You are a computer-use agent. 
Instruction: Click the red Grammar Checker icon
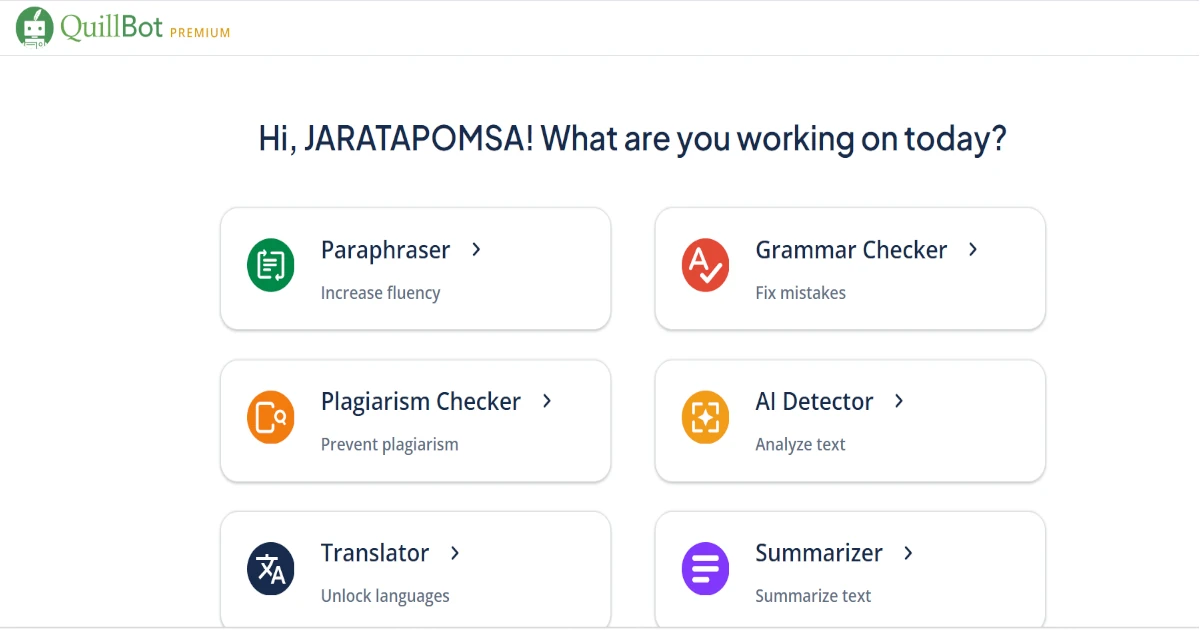coord(706,265)
